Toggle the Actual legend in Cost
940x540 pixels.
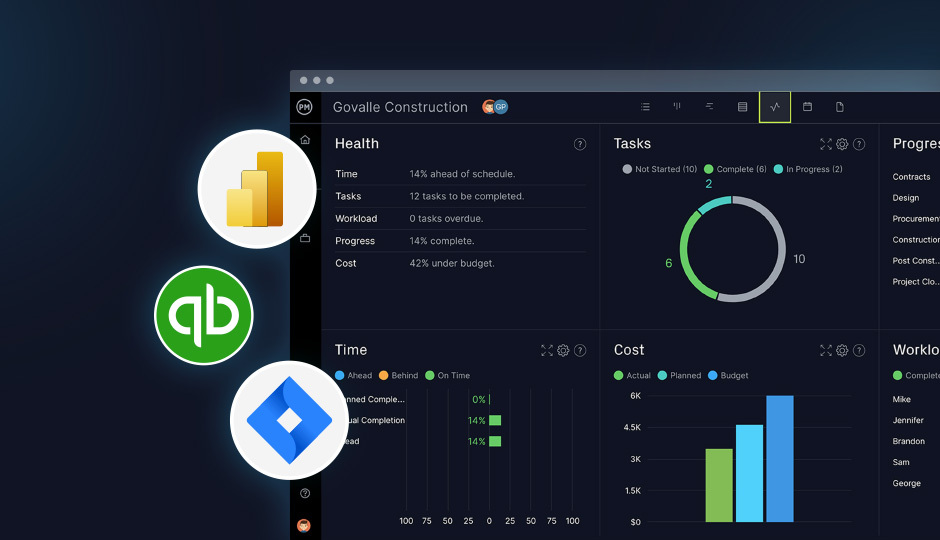pos(632,375)
